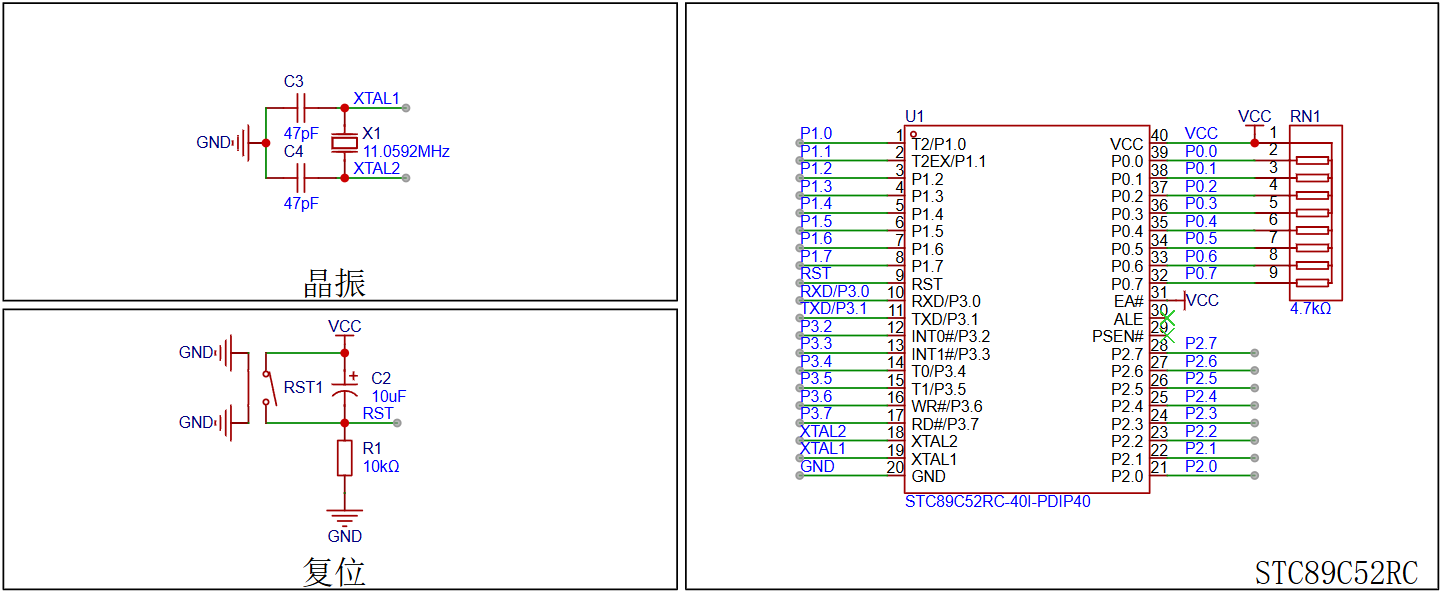The height and width of the screenshot is (592, 1442).
Task: Click the INT1#/P3.3 pin name in U1
Action: pos(951,354)
